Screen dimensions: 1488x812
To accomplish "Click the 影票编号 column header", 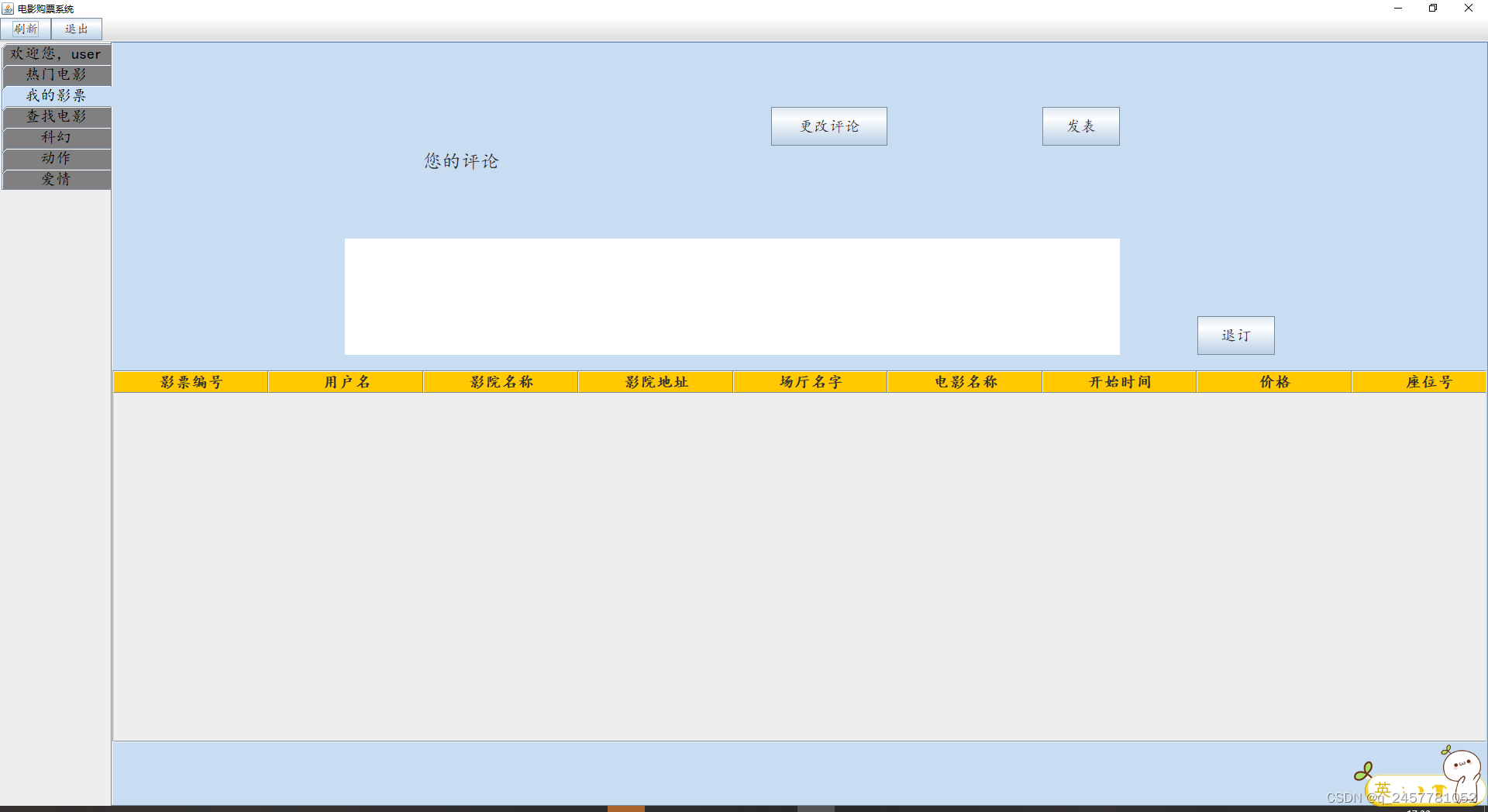I will pos(191,382).
